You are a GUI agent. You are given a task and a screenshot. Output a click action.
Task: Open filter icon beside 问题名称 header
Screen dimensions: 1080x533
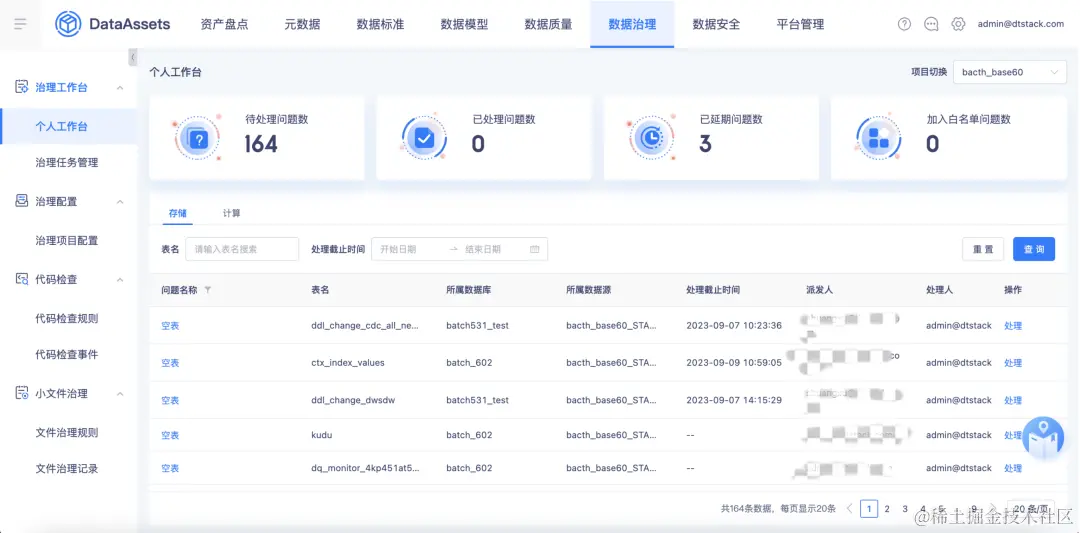207,290
